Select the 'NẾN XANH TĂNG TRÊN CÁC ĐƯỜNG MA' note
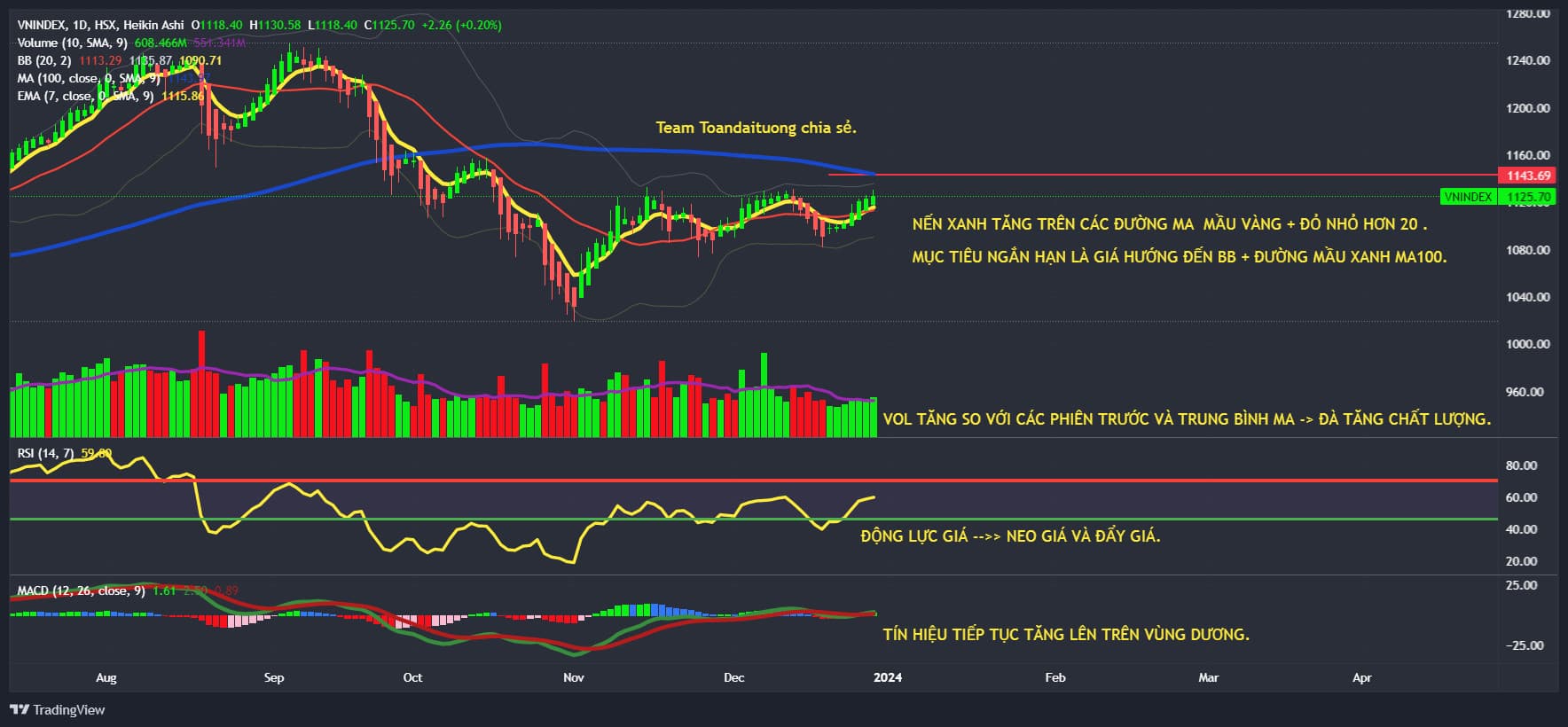Viewport: 1568px width, 727px height. click(1170, 224)
